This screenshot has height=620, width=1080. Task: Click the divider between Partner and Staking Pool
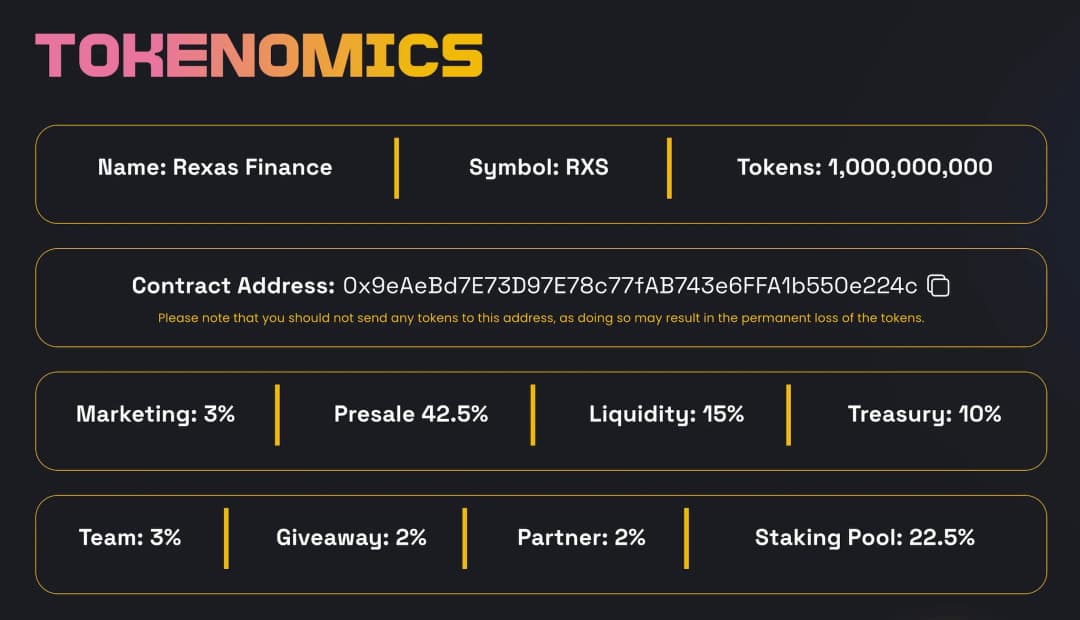[687, 538]
